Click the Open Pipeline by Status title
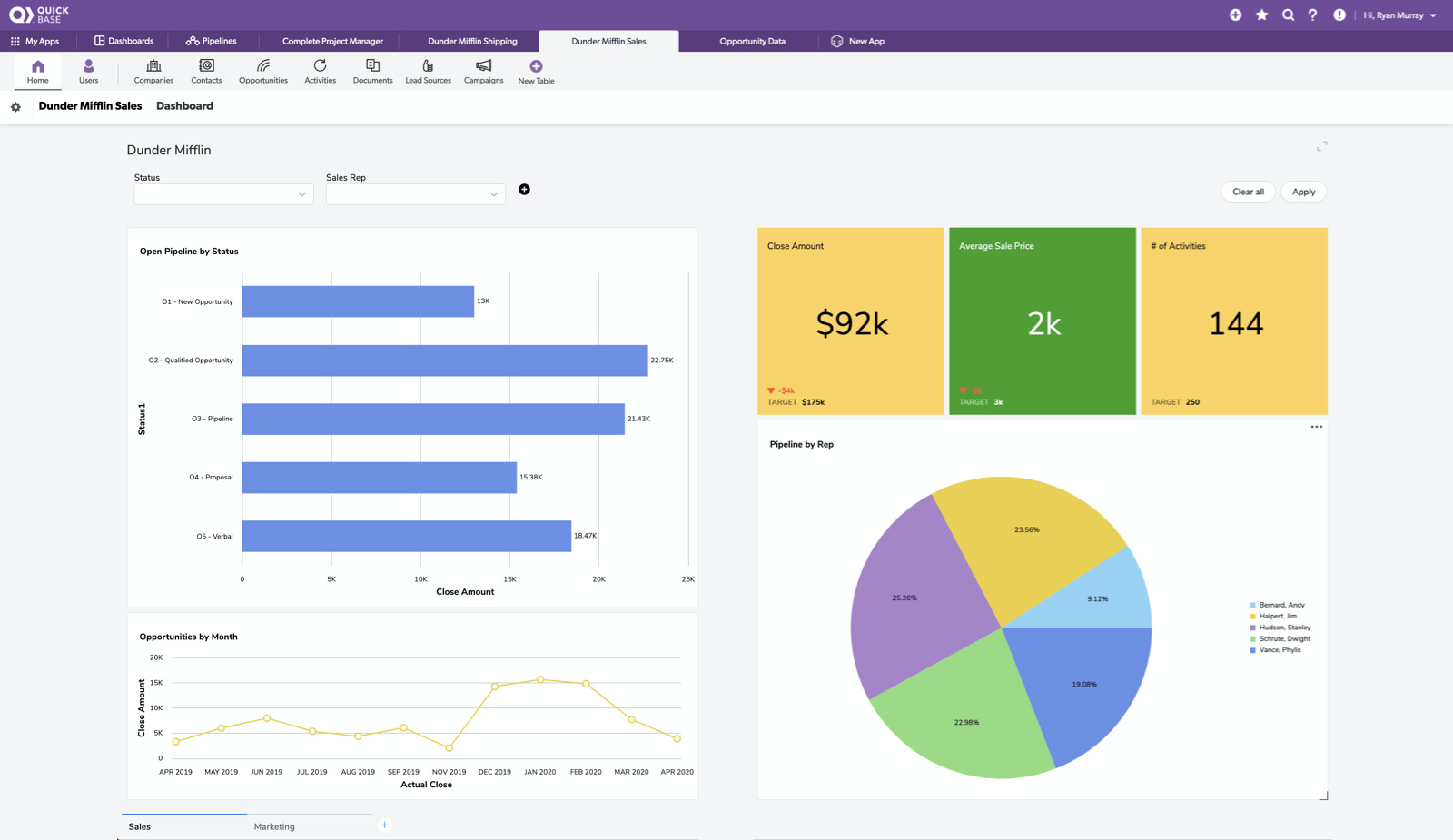 [x=189, y=252]
